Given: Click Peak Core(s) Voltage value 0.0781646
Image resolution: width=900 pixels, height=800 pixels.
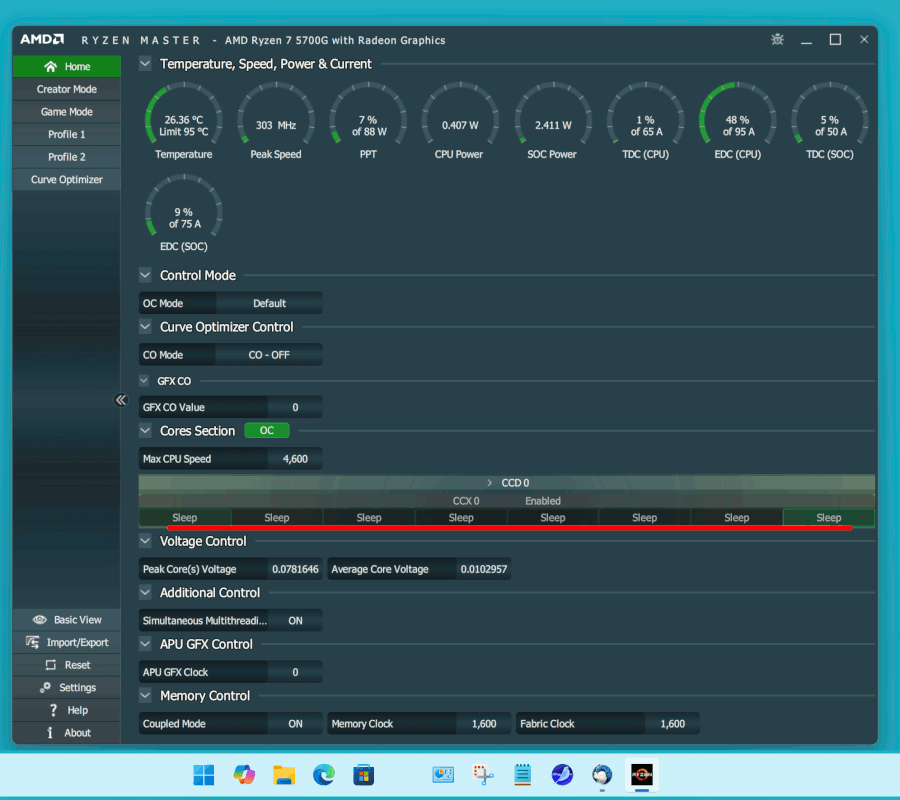Looking at the screenshot, I should pos(295,569).
